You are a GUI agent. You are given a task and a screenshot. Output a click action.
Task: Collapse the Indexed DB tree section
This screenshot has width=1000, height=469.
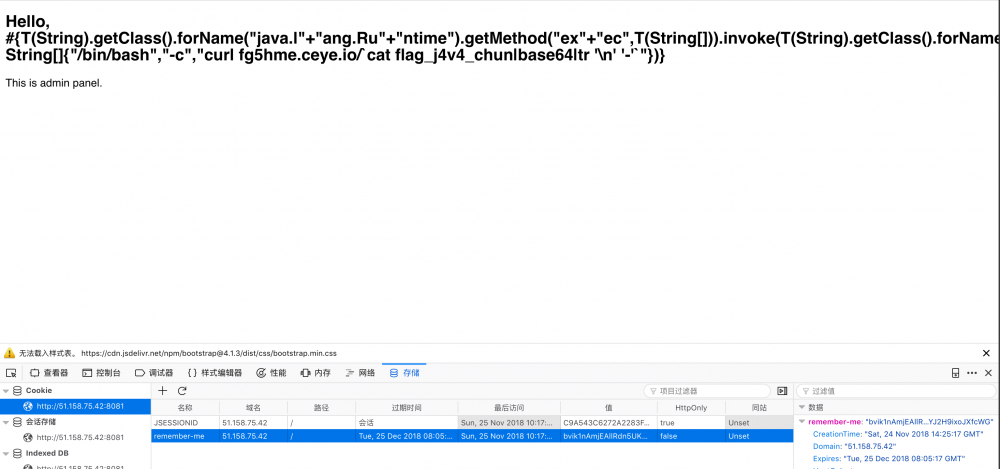coord(6,453)
